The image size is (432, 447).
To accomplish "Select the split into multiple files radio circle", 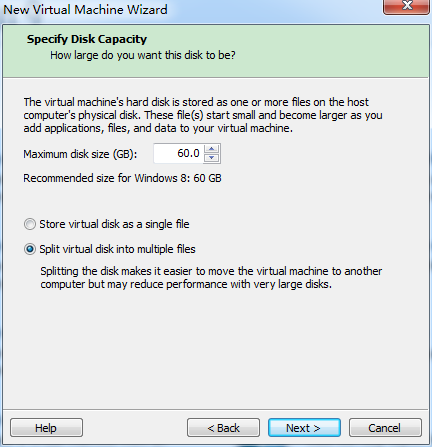I will click(x=30, y=249).
